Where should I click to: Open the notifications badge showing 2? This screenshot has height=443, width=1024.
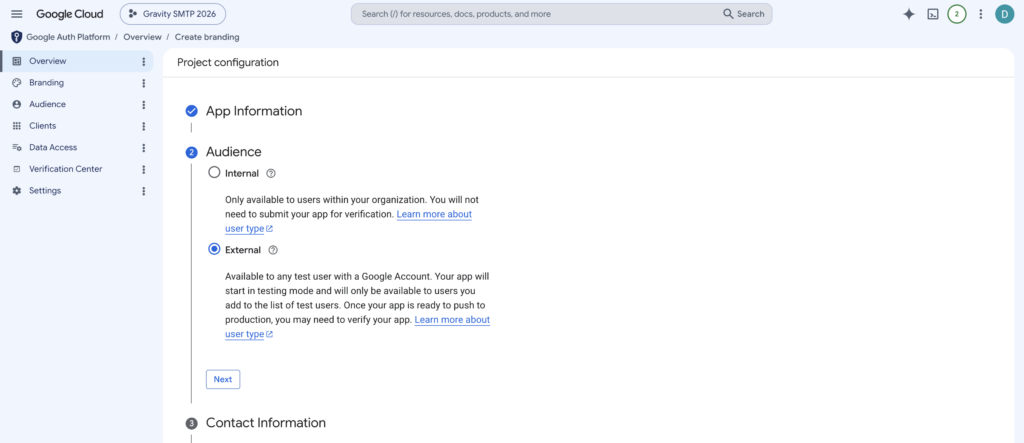coord(957,14)
